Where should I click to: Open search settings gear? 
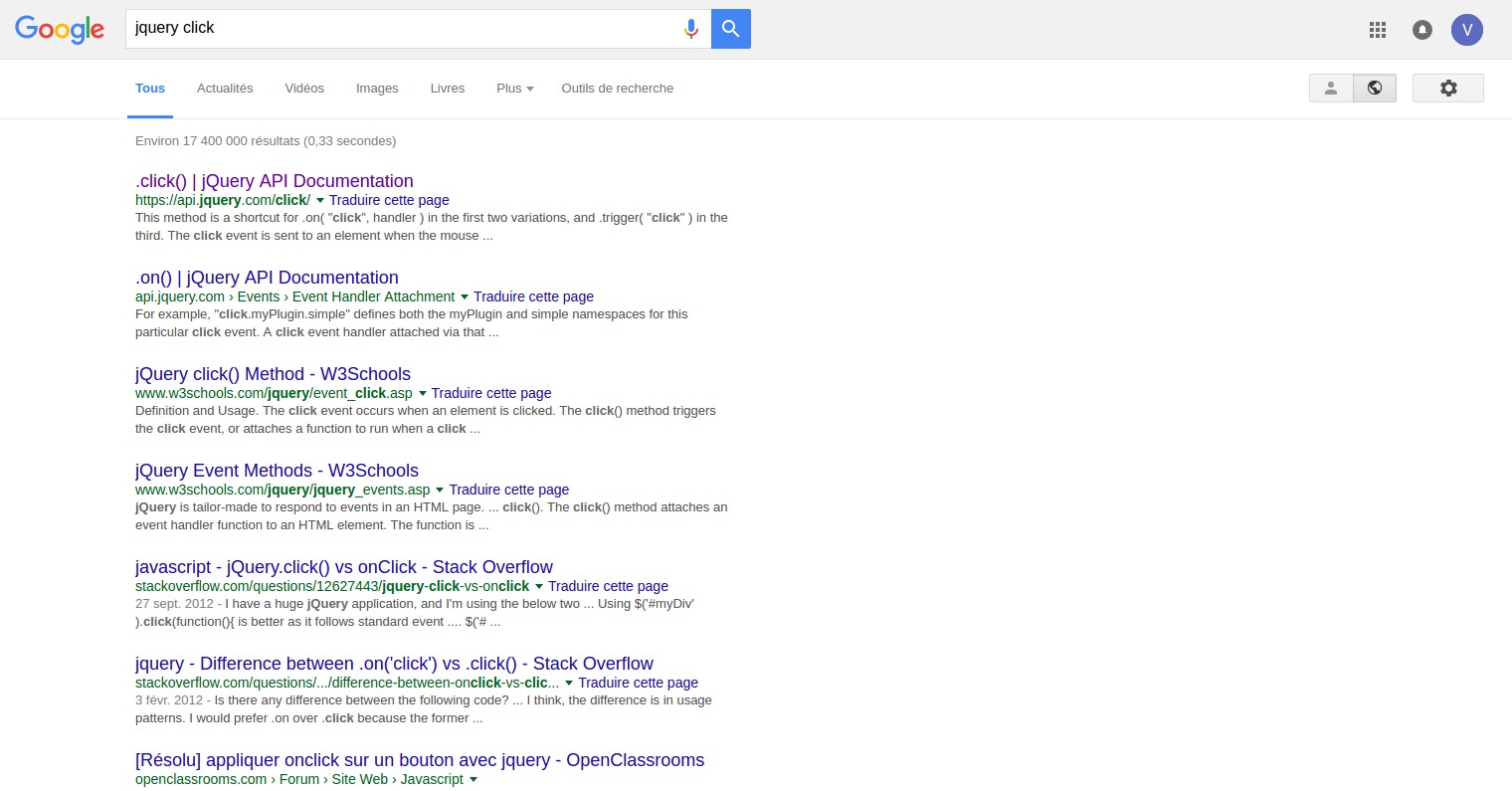pyautogui.click(x=1448, y=88)
